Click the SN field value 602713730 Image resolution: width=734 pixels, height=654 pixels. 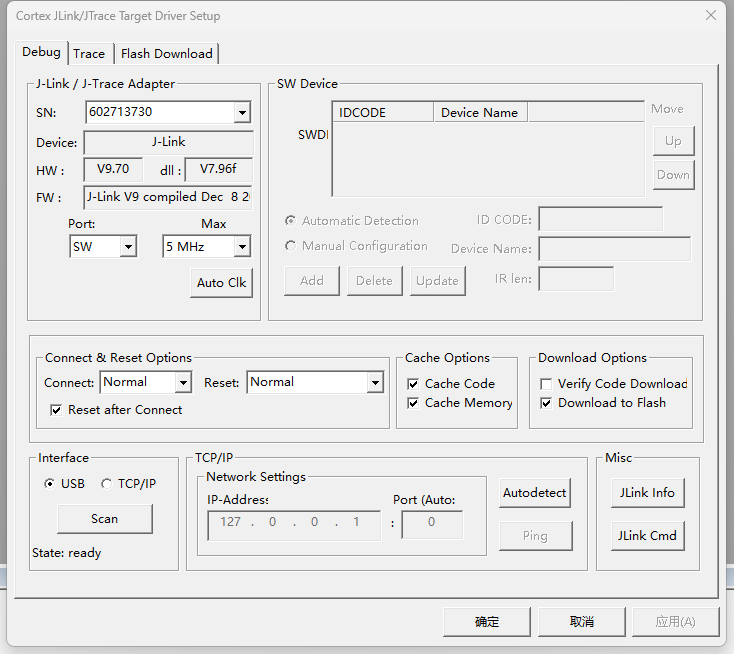click(x=160, y=112)
